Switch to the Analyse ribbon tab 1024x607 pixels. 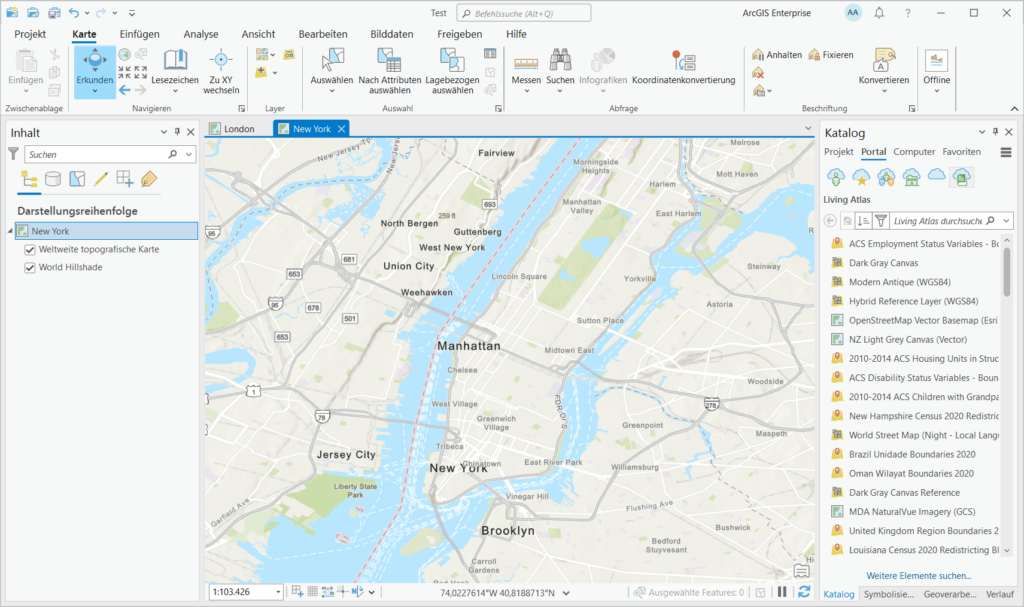(x=201, y=34)
